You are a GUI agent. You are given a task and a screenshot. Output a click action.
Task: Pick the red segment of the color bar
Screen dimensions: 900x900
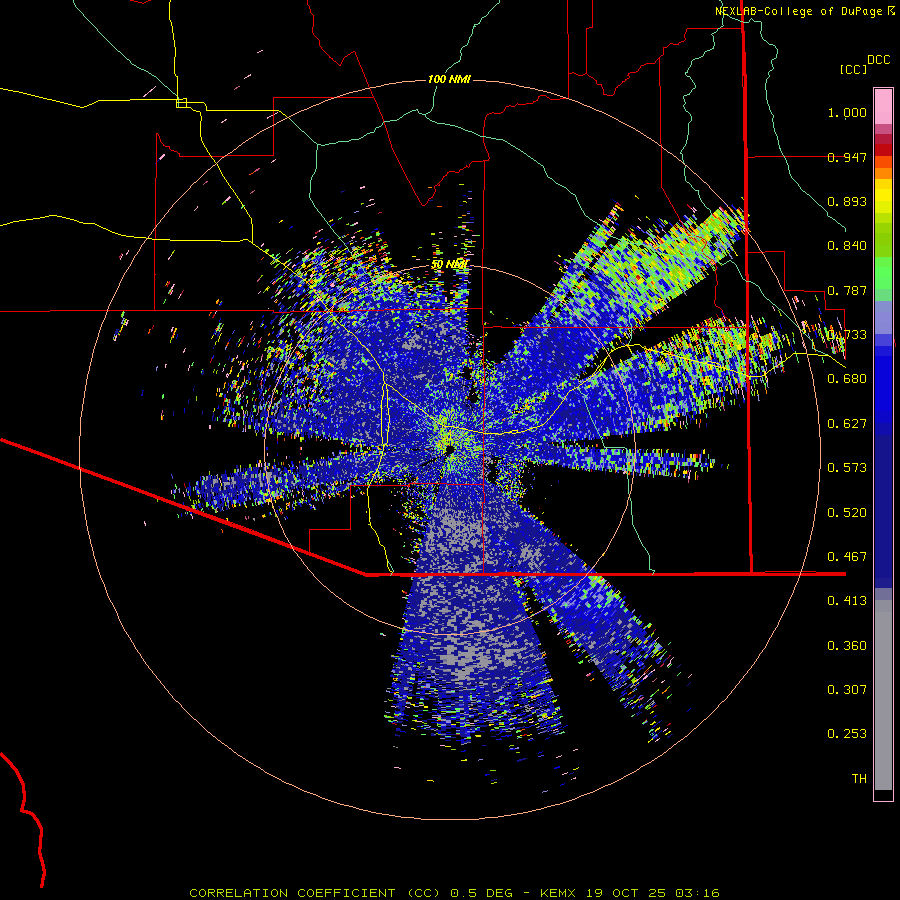(883, 150)
